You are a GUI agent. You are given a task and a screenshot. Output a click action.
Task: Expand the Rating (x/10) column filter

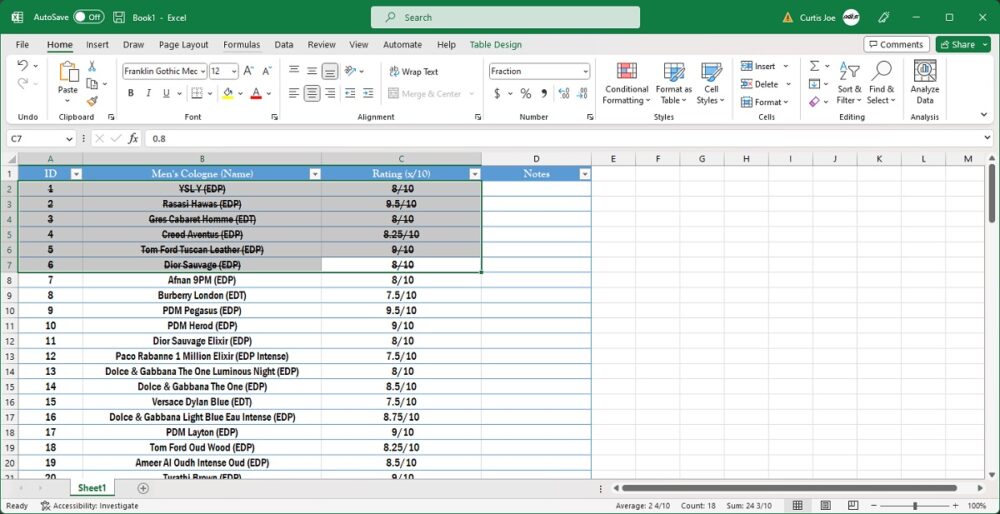click(475, 174)
